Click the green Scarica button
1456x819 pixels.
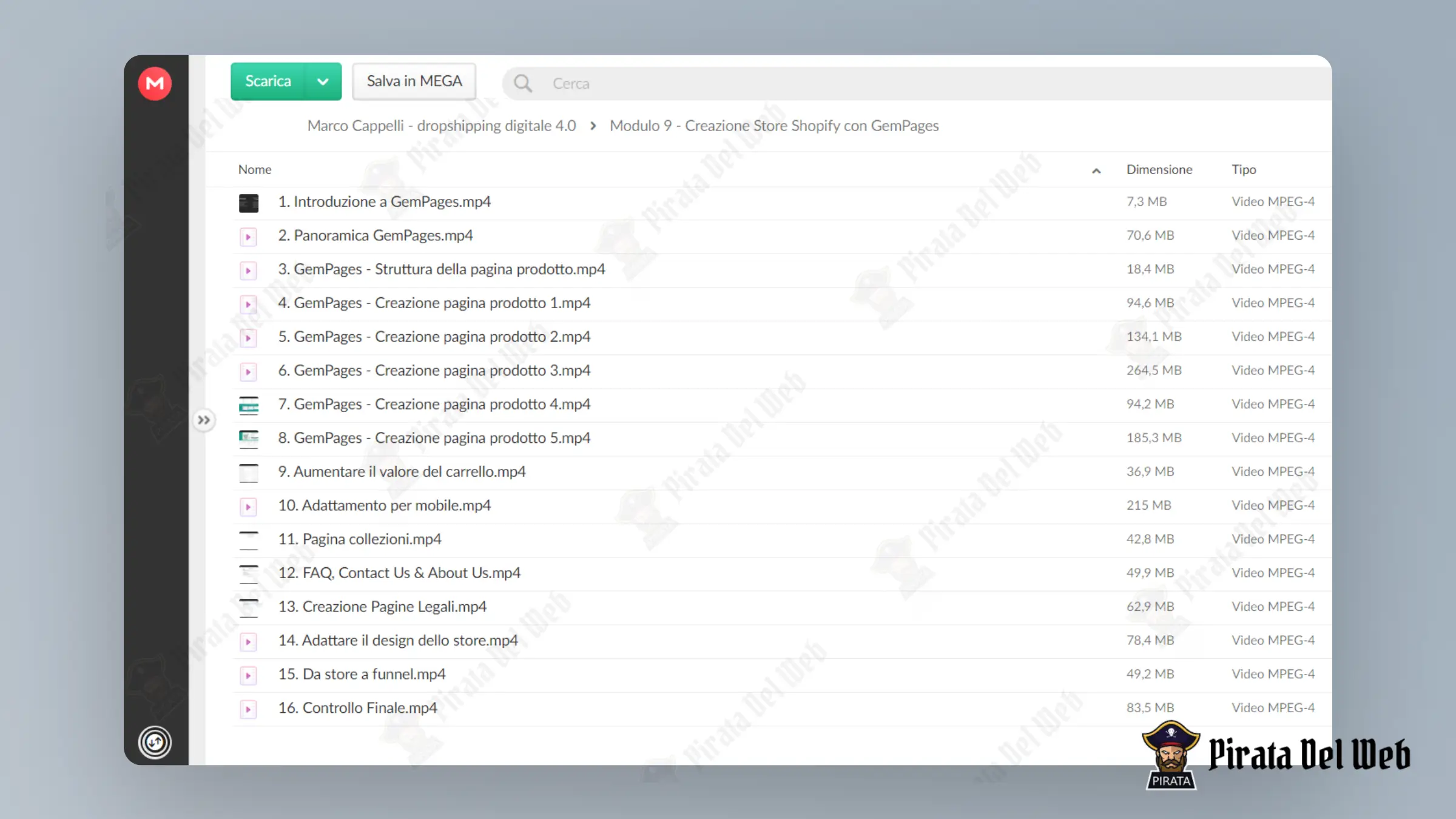[x=268, y=81]
